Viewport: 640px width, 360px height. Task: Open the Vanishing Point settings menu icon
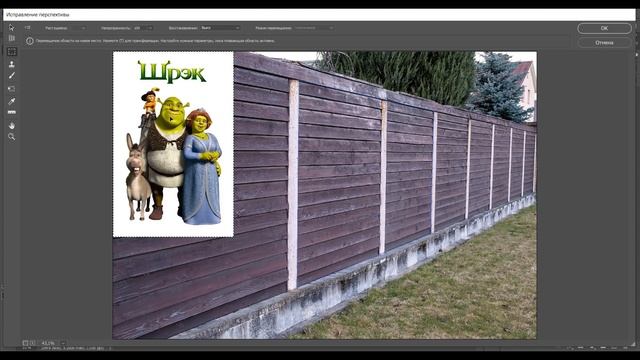click(27, 27)
